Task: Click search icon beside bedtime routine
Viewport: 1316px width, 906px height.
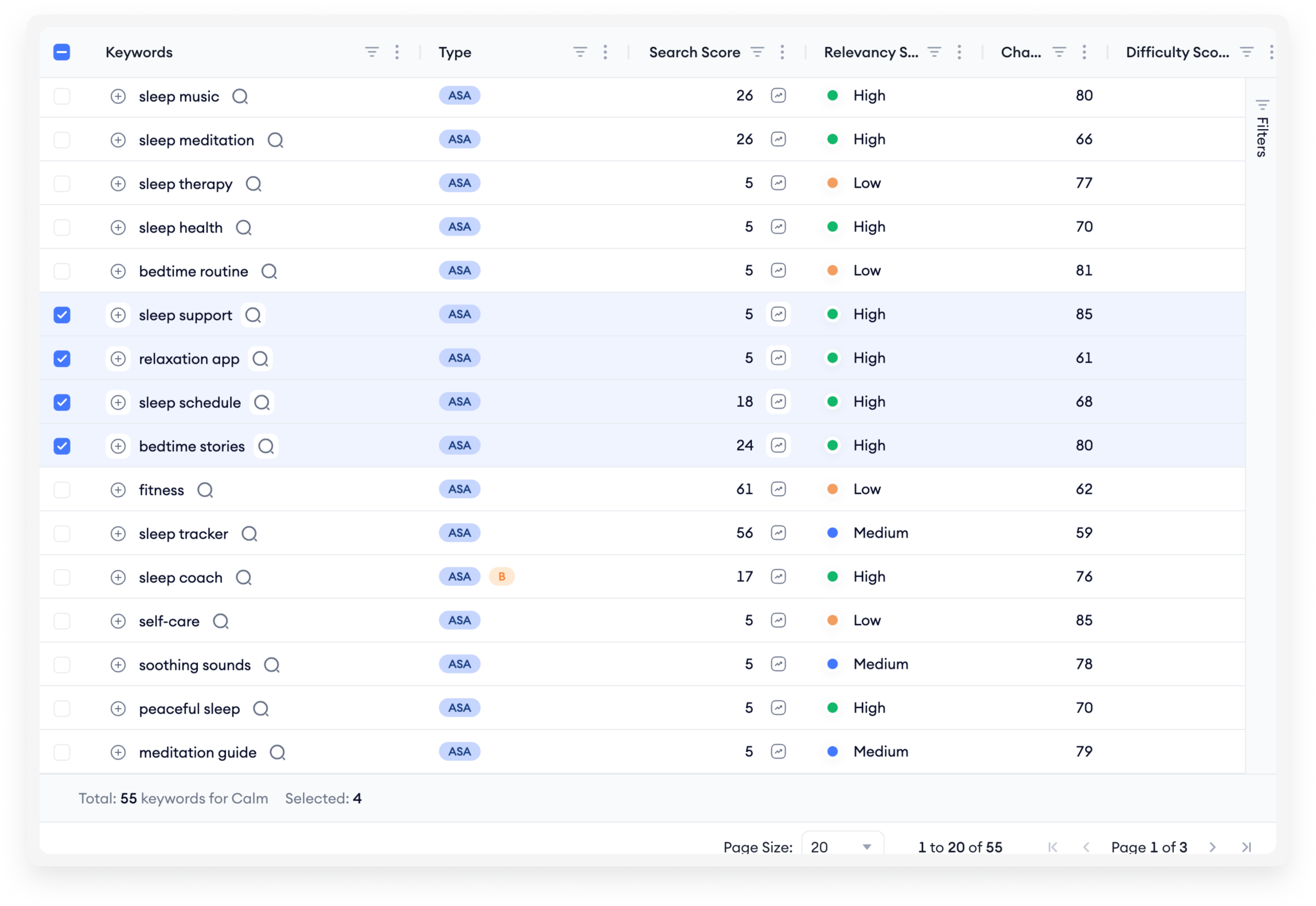Action: (269, 271)
